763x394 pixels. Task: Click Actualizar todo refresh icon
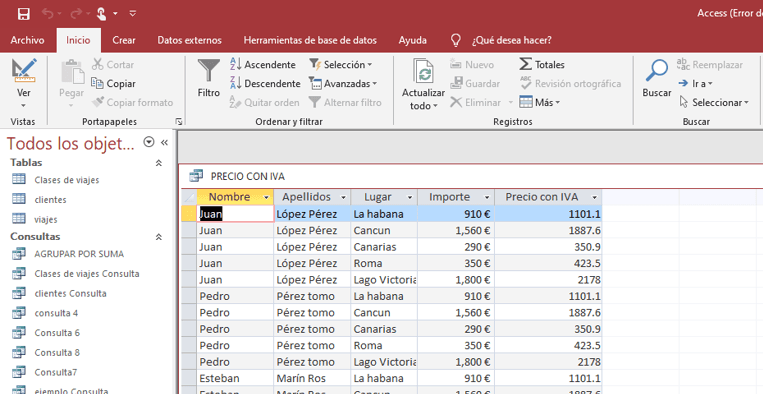click(423, 72)
